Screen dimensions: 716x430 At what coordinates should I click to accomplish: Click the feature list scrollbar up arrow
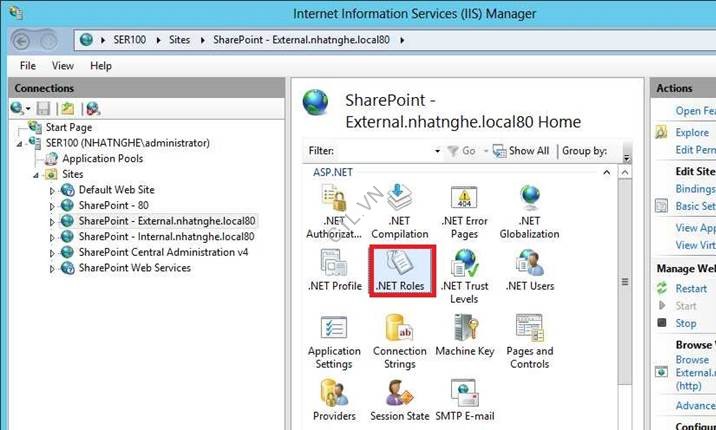625,173
